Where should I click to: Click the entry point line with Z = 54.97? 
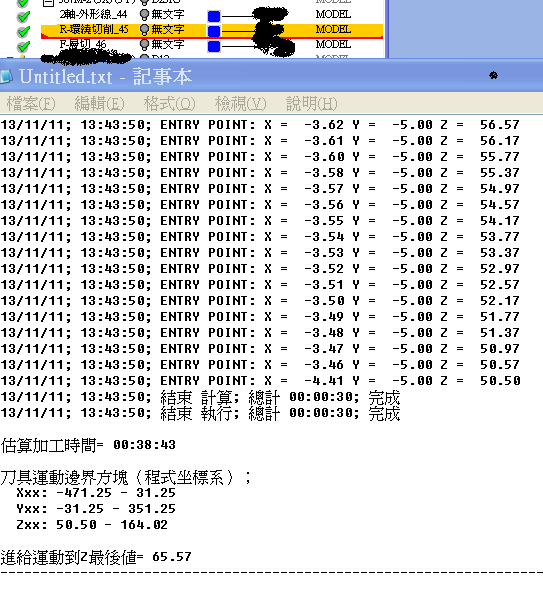point(260,189)
